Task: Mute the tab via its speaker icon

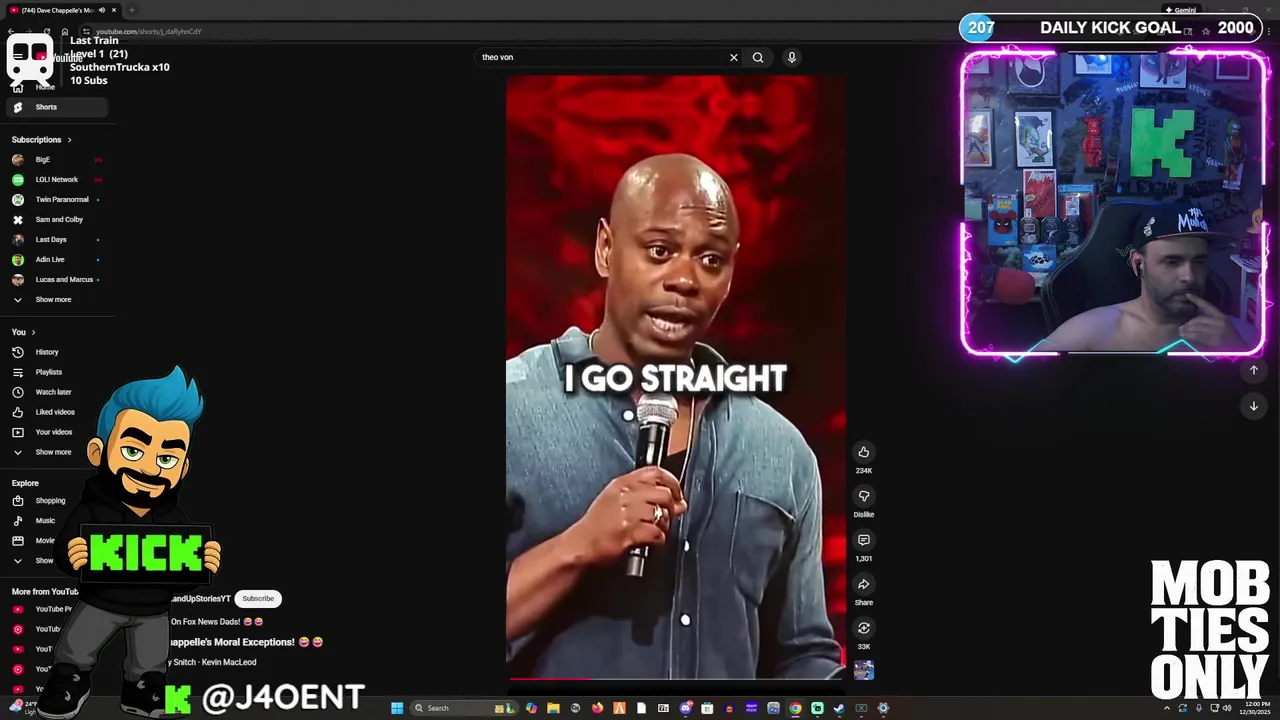Action: (x=102, y=10)
